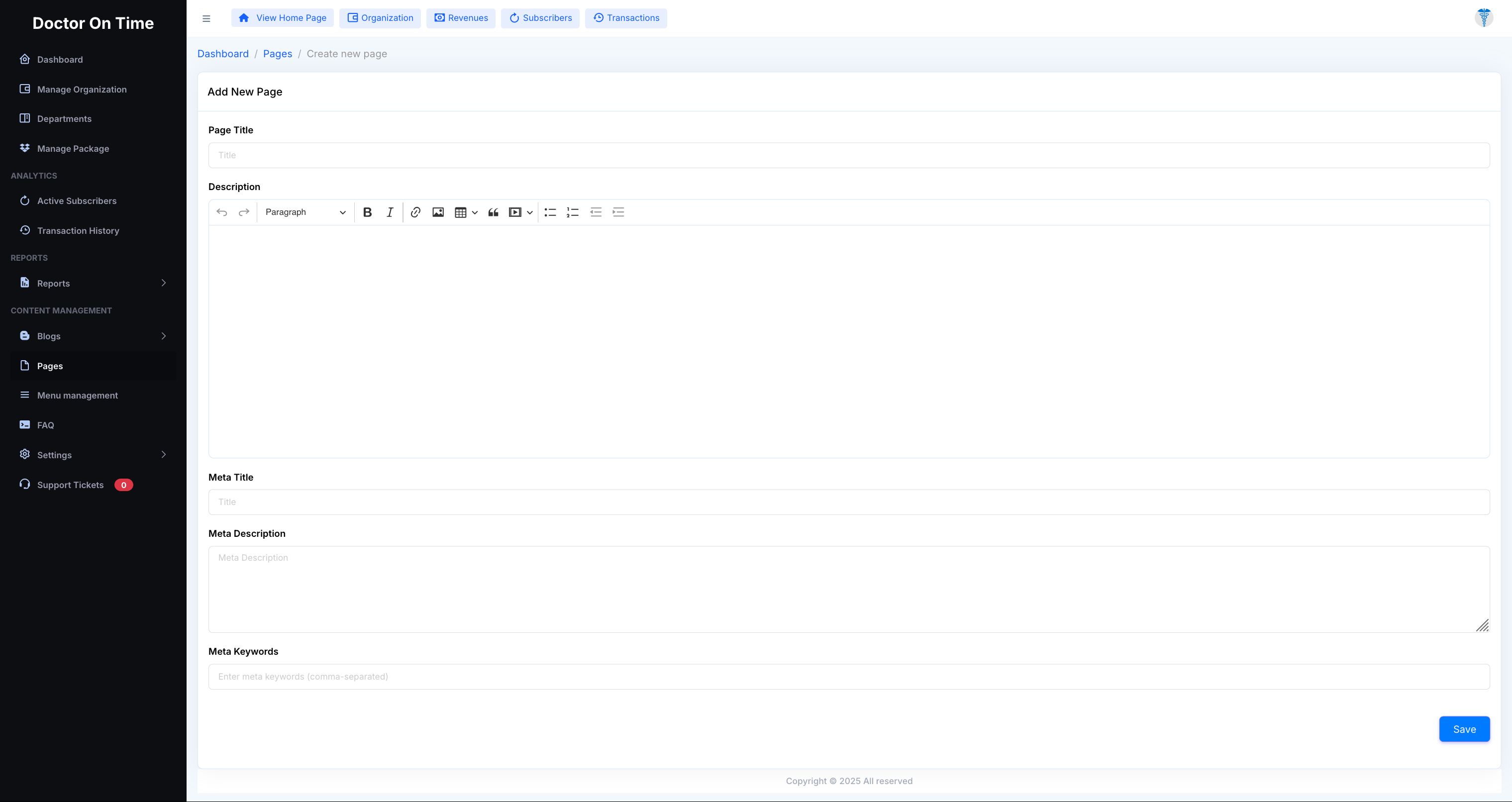Insert an image into the description

pyautogui.click(x=438, y=212)
